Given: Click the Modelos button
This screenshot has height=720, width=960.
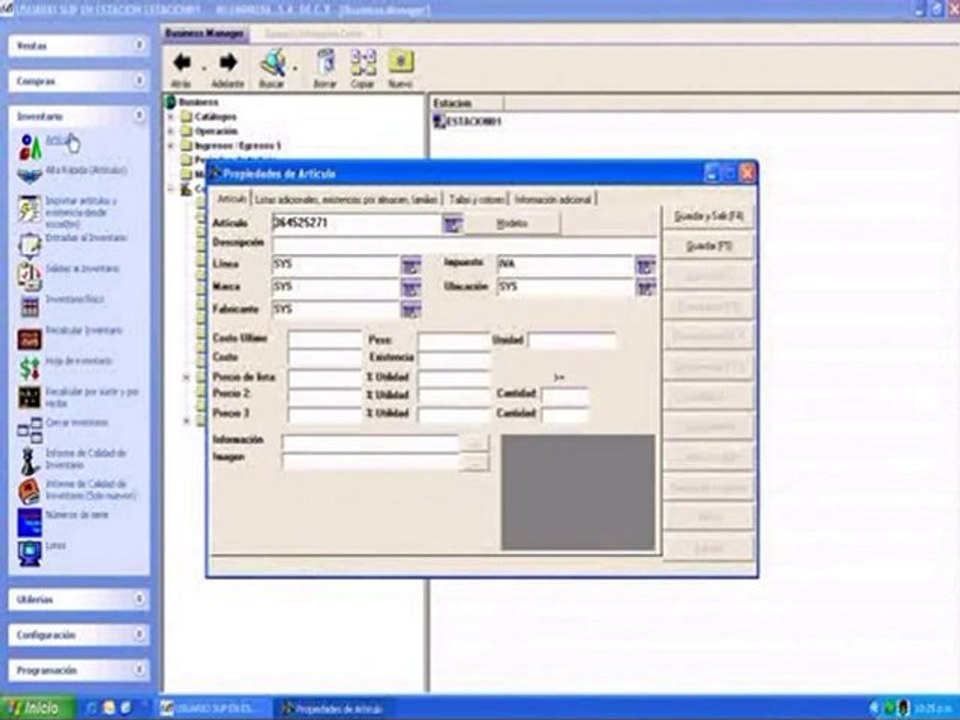Looking at the screenshot, I should click(512, 224).
